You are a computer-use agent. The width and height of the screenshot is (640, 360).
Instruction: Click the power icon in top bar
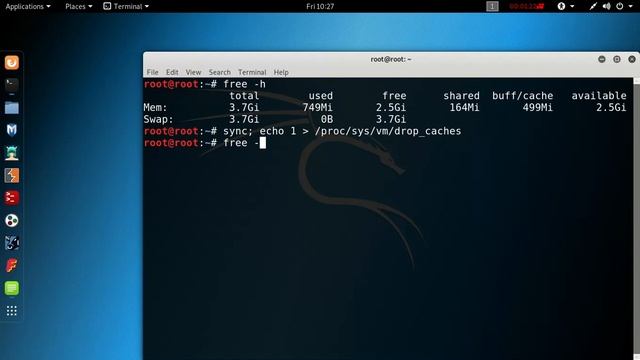coord(620,6)
